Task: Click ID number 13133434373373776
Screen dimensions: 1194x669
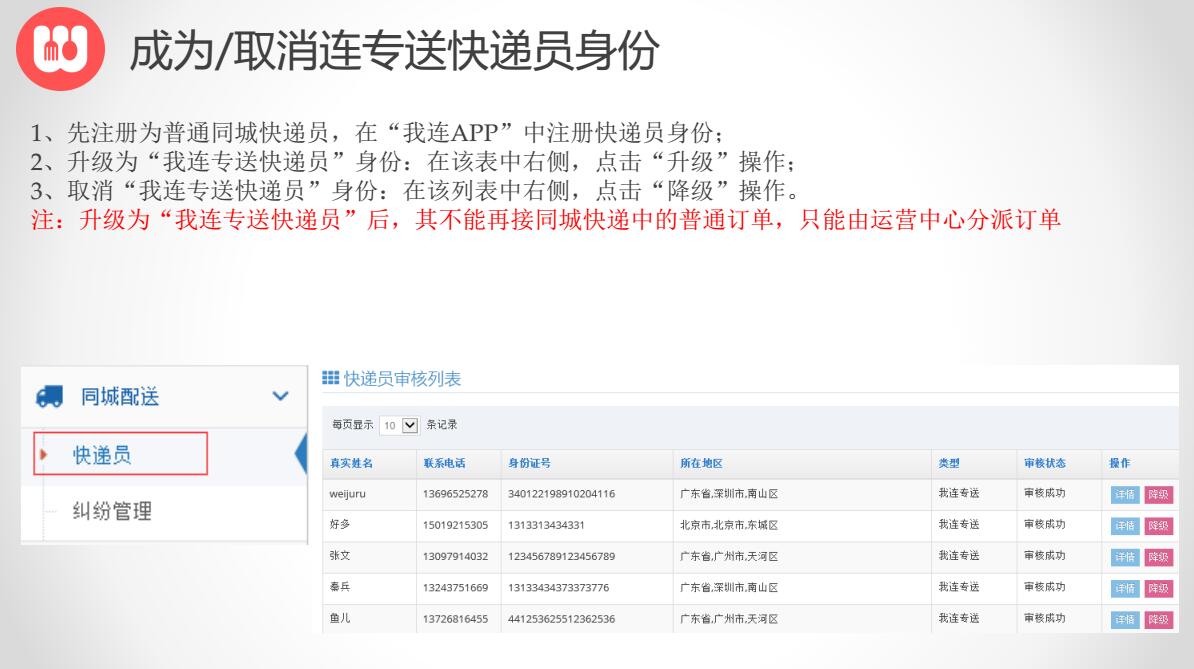Action: (x=558, y=588)
